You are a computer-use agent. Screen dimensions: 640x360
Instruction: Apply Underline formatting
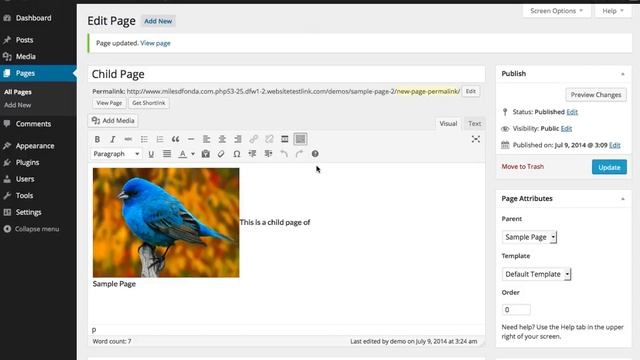pyautogui.click(x=151, y=154)
